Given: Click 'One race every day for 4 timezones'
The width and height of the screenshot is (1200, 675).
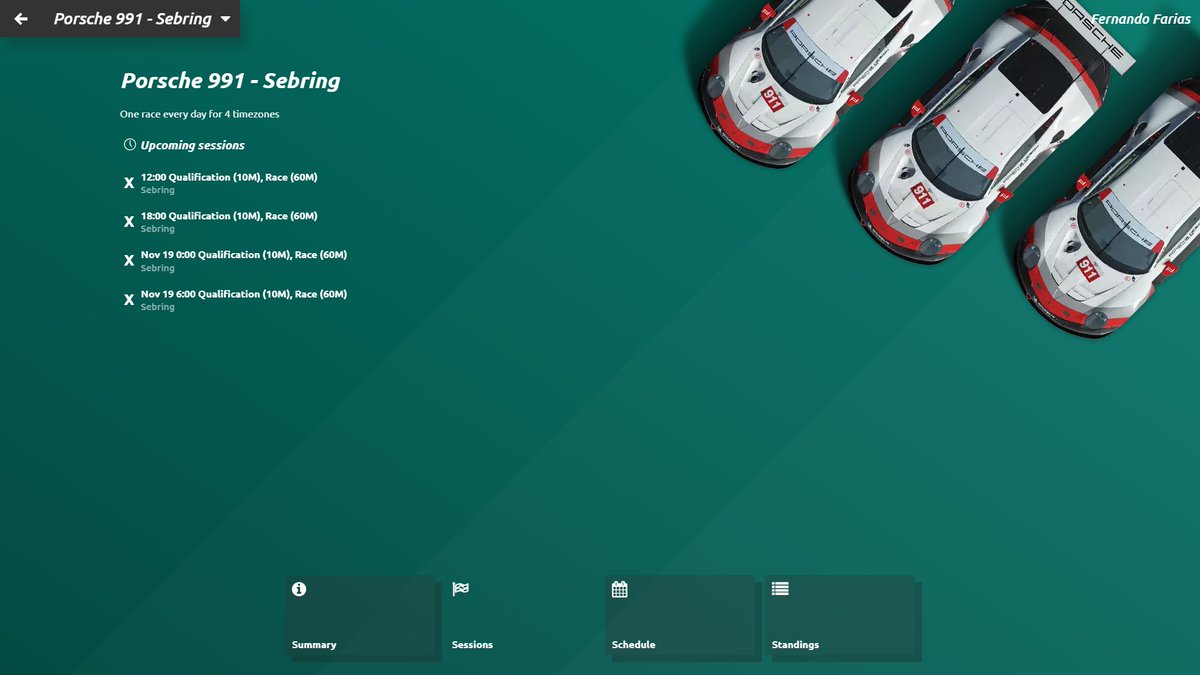Looking at the screenshot, I should tap(200, 114).
